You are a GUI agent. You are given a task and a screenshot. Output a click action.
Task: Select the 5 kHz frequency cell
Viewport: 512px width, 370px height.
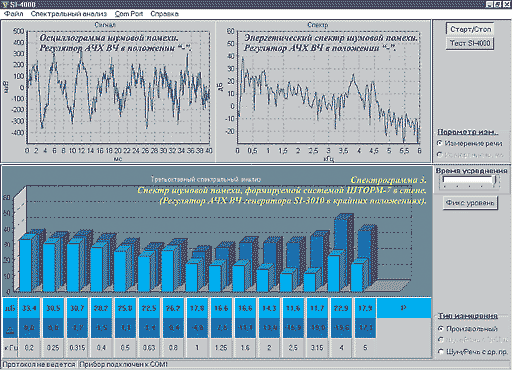365,348
